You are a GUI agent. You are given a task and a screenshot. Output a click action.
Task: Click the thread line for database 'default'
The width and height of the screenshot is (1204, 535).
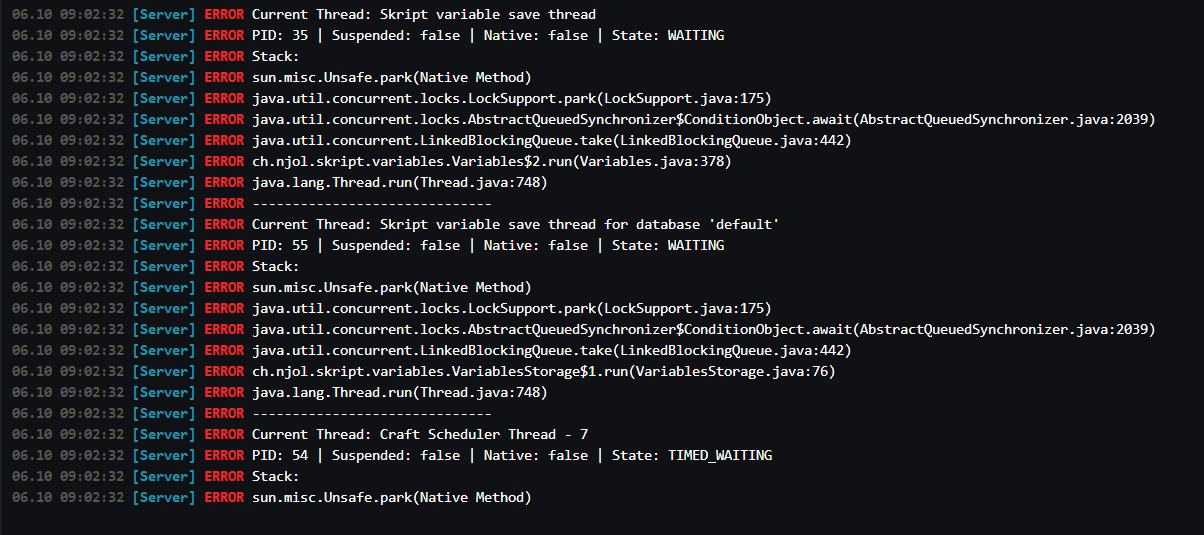tap(396, 224)
